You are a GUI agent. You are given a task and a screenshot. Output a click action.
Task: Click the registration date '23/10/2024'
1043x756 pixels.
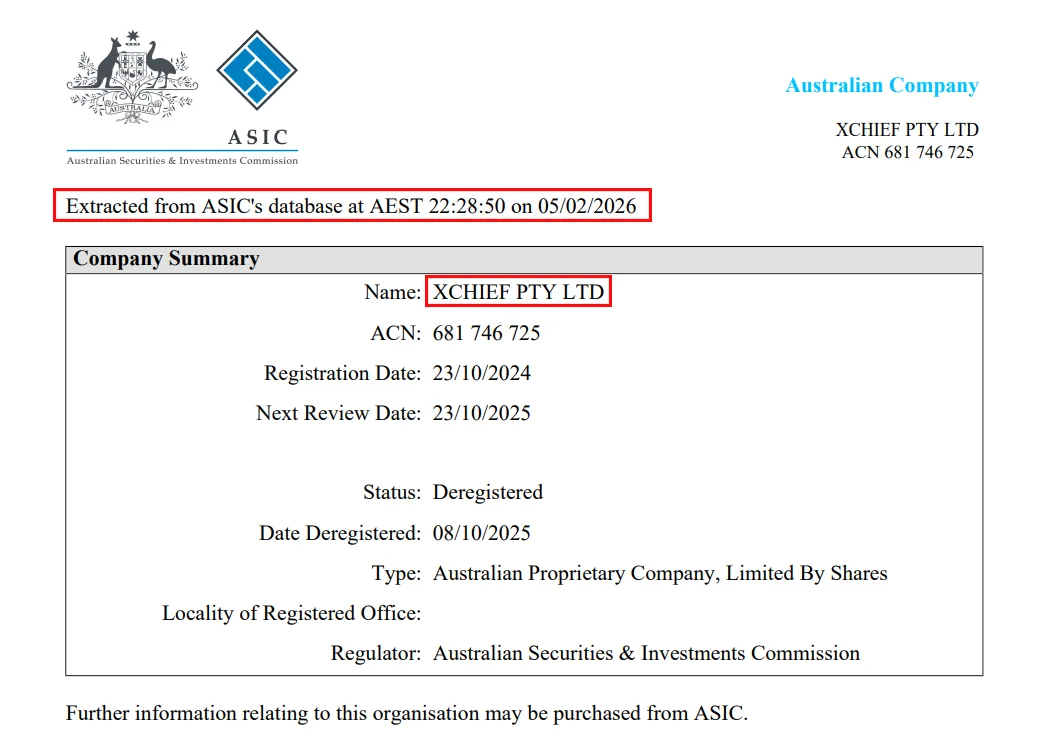click(482, 373)
